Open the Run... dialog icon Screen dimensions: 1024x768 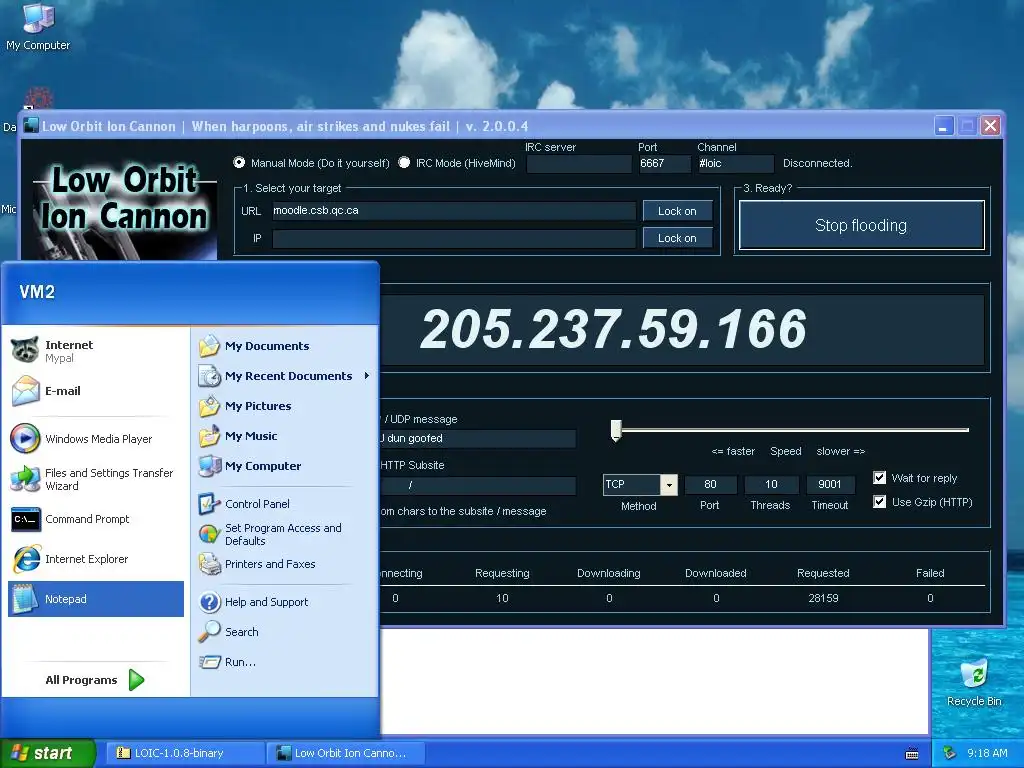click(210, 662)
